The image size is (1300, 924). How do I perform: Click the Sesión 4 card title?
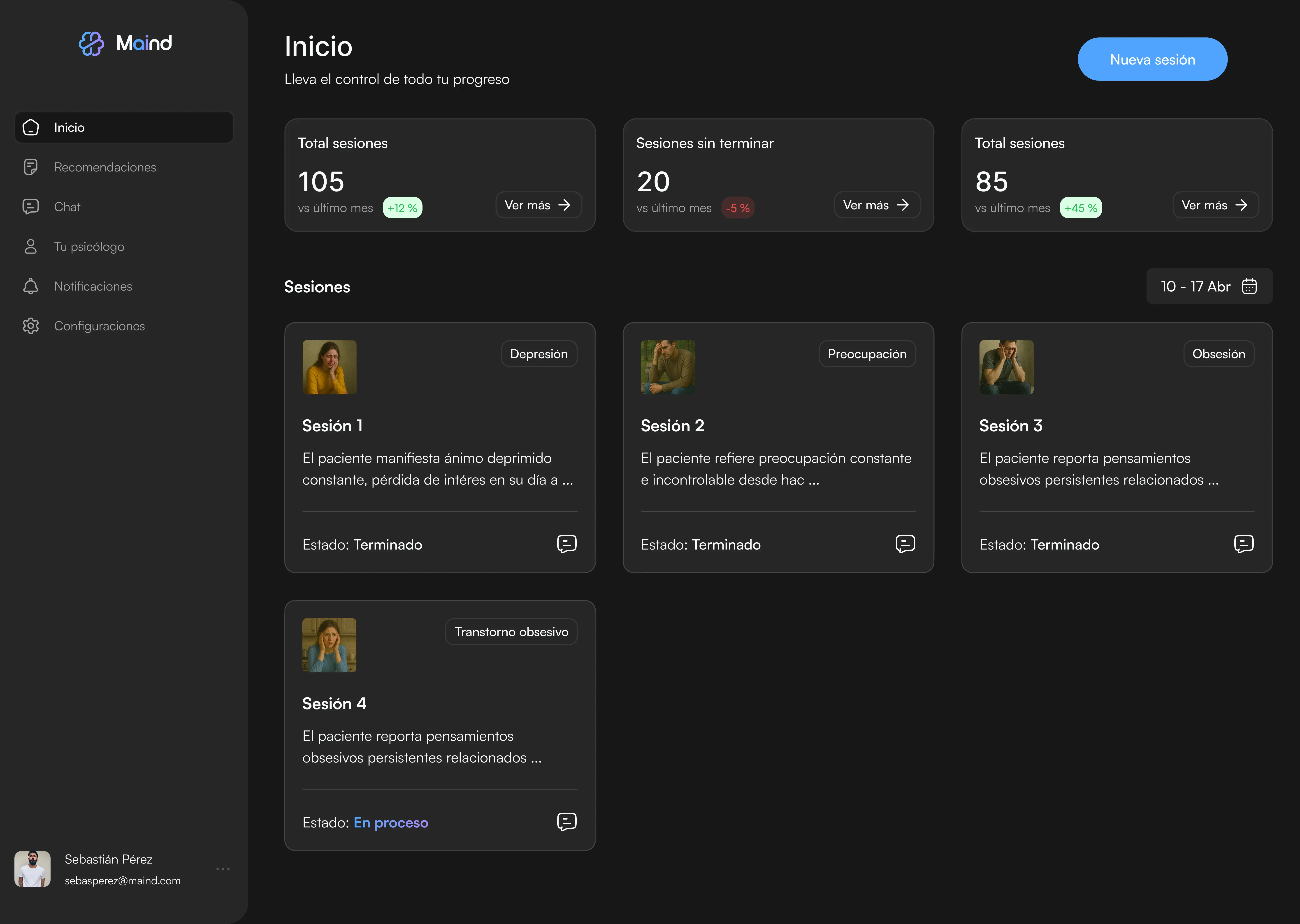334,704
